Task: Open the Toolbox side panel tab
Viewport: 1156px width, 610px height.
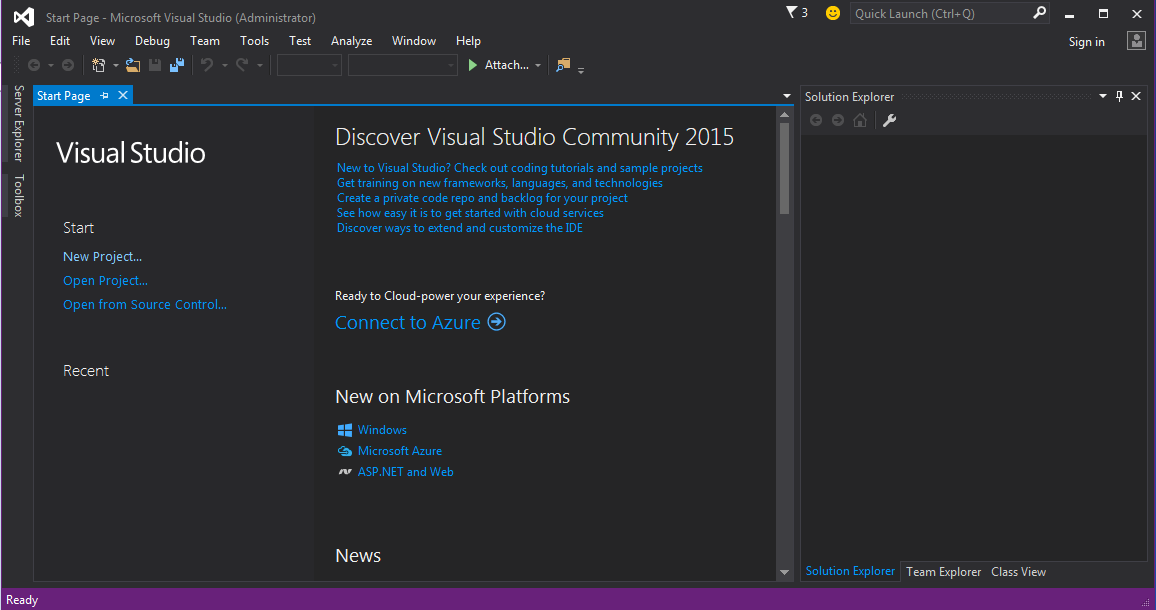Action: (18, 195)
